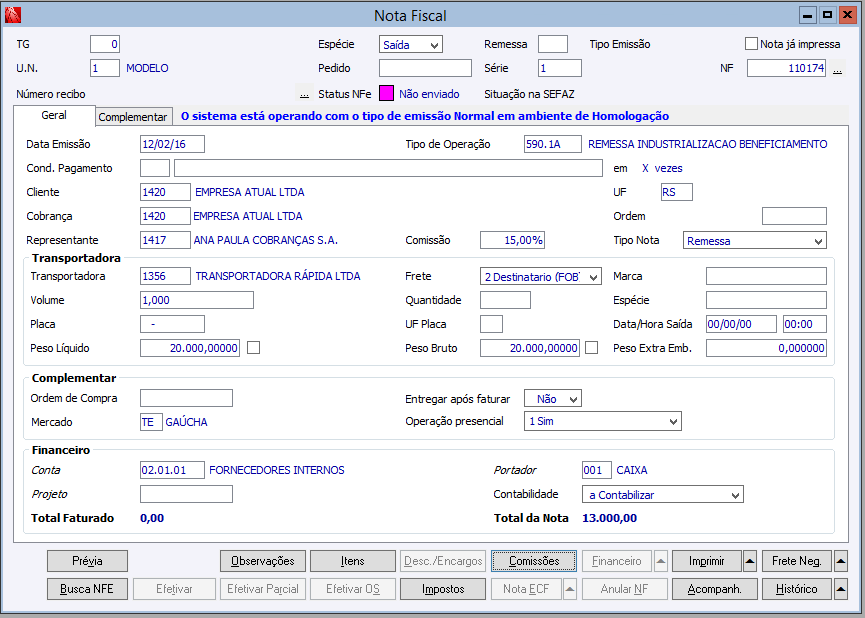This screenshot has width=865, height=618.
Task: Open arrow menu next to Imprimir button
Action: point(750,561)
